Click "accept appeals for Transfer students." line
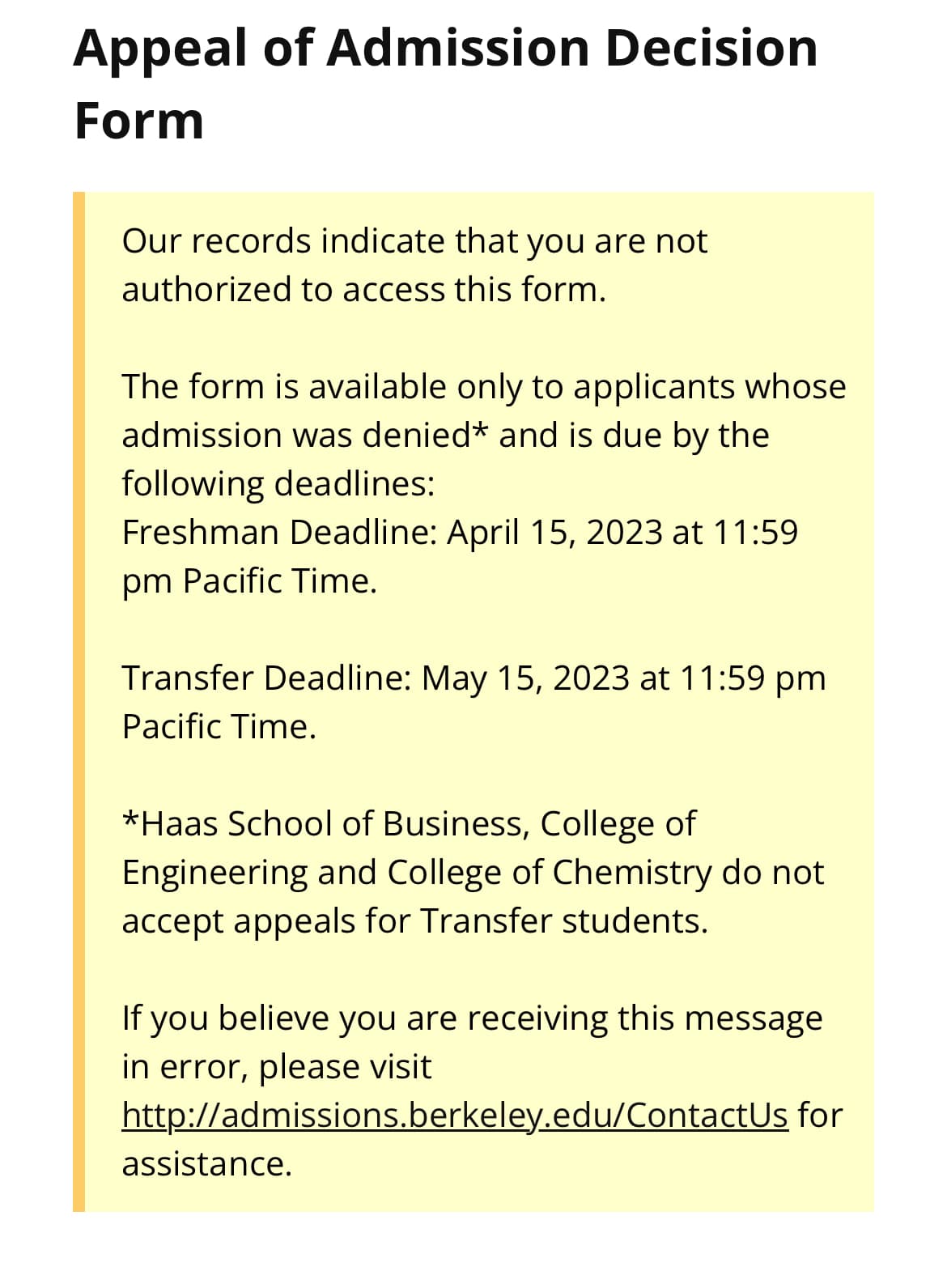The width and height of the screenshot is (947, 1288). 414,921
